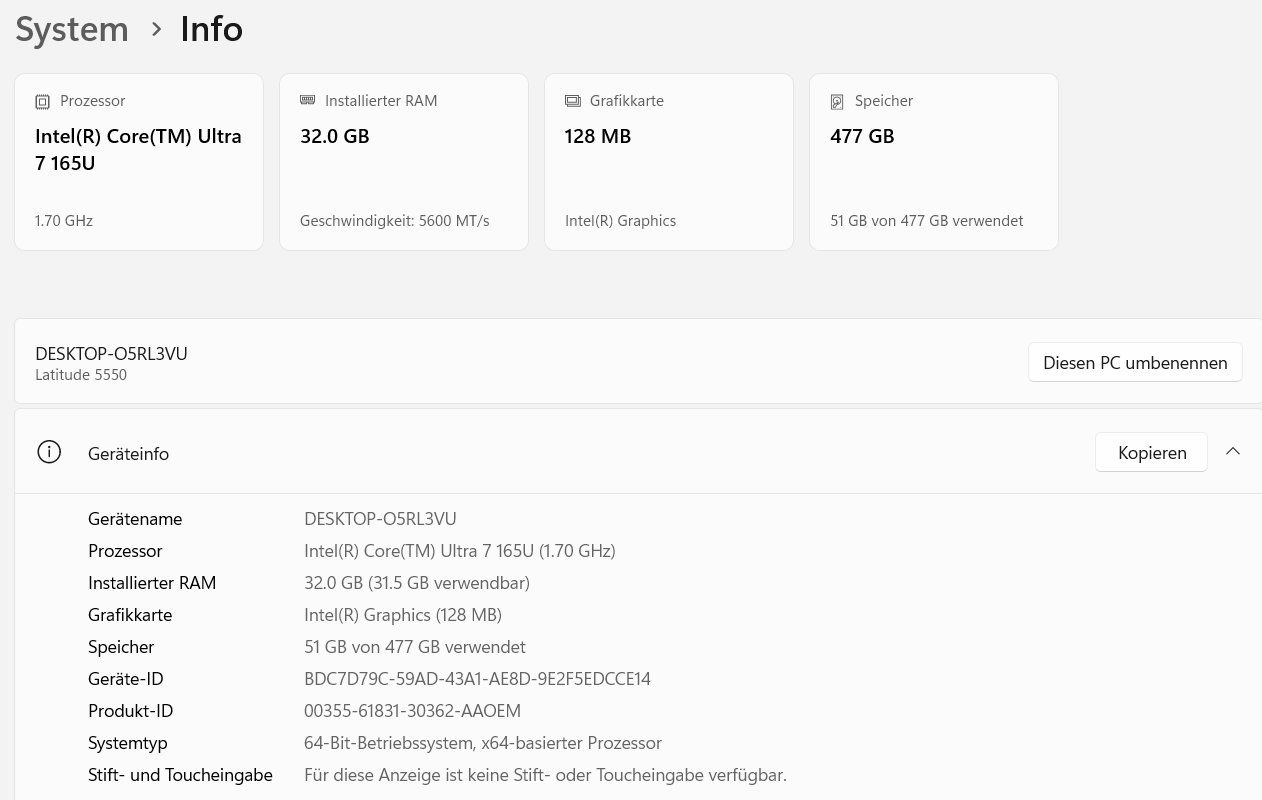Click Geschwindigkeit: 5600 MT/s text

tap(395, 221)
